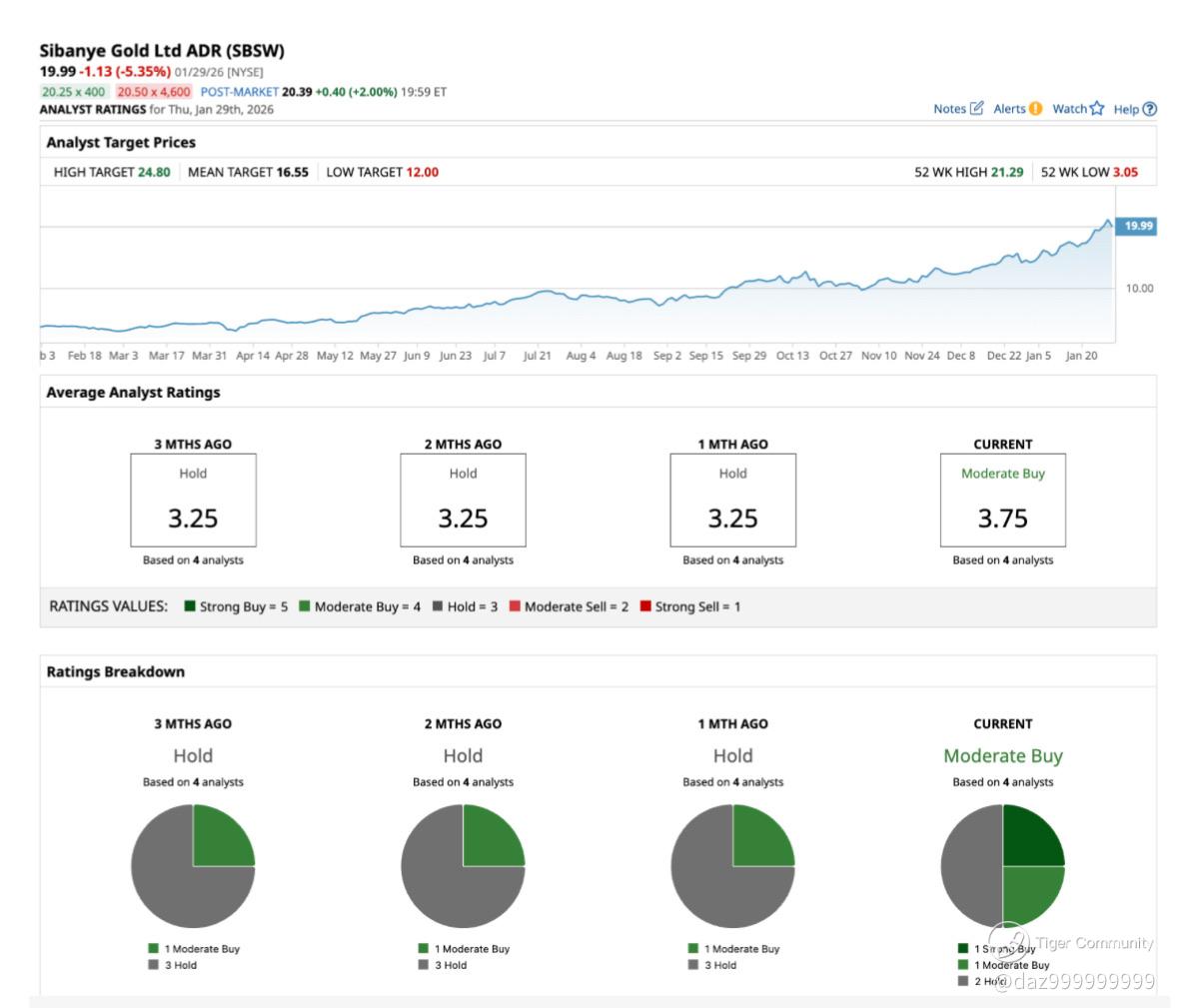Click the orange Alerts icon
This screenshot has height=1008, width=1178.
coord(1035,109)
